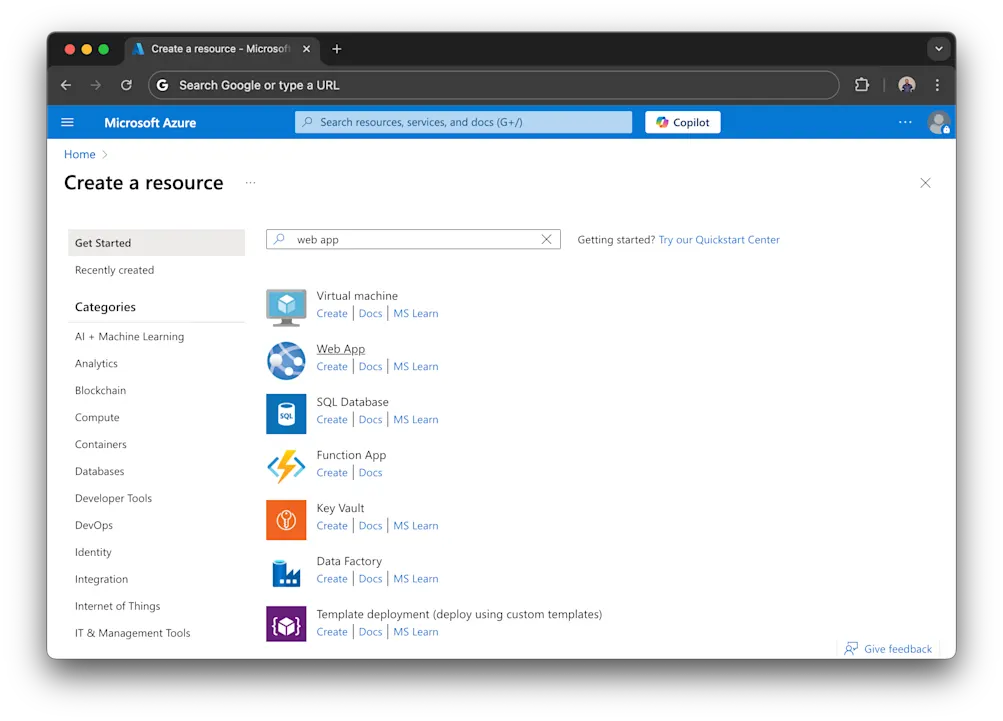Click Give feedback at bottom right
Viewport: 1003px width, 721px height.
coord(888,648)
